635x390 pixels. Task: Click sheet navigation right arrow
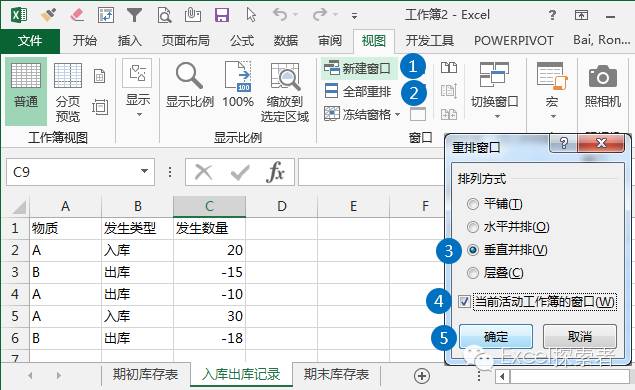[59, 375]
